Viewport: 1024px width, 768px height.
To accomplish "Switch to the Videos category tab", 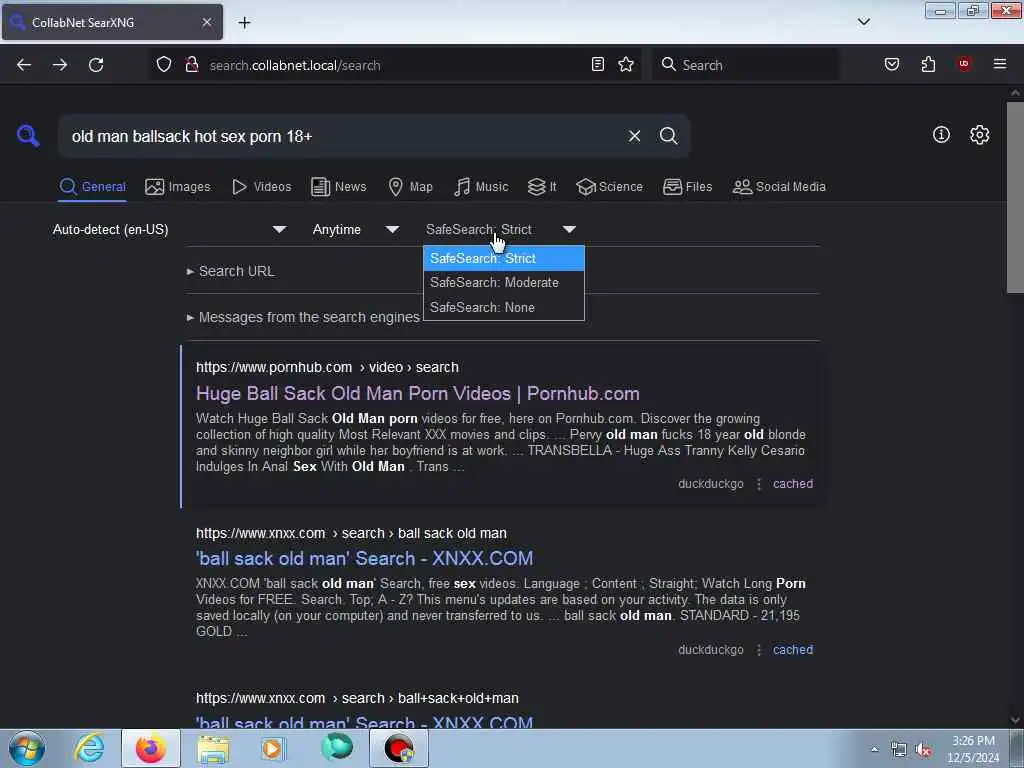I will point(262,187).
